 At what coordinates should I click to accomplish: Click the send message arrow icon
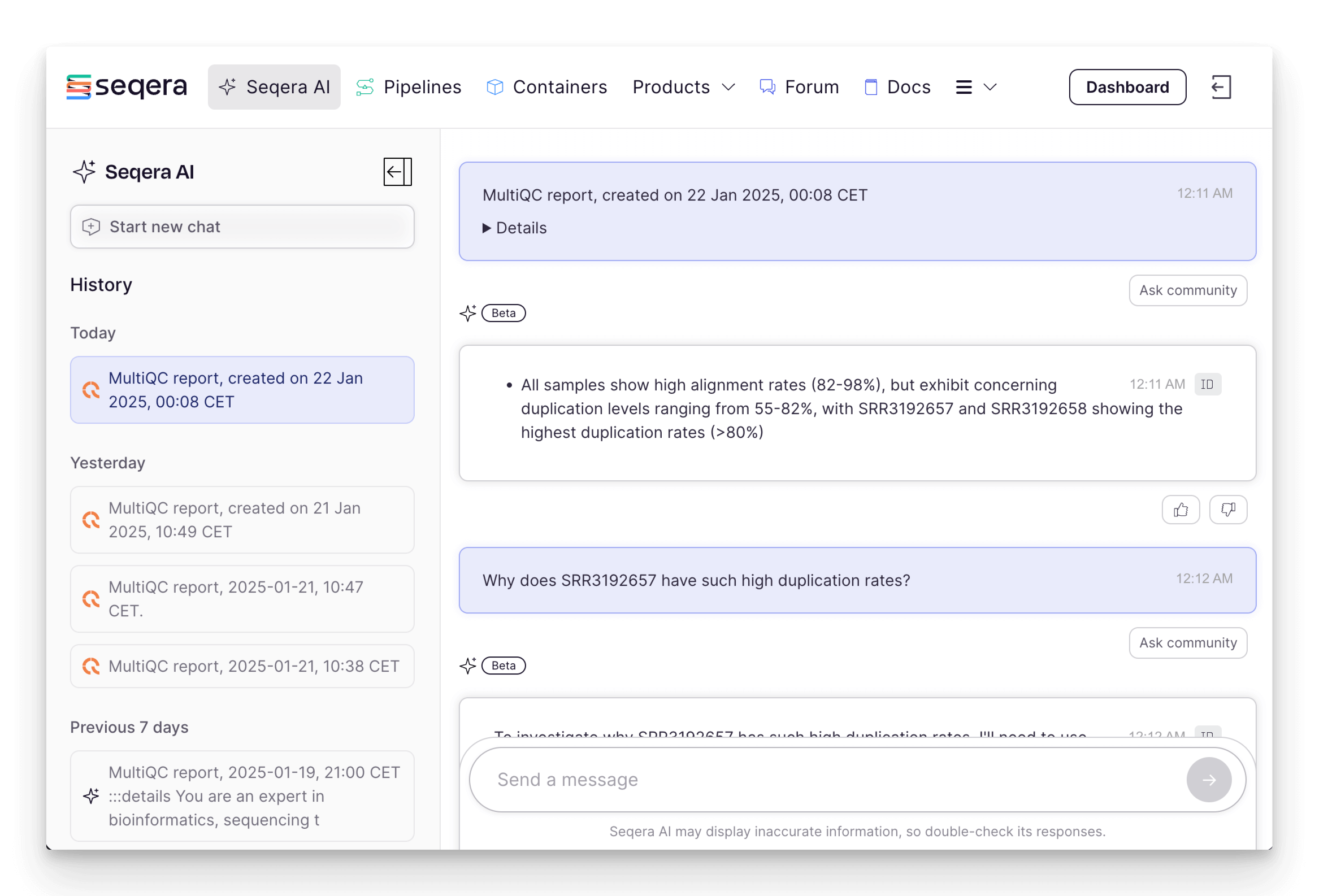point(1210,780)
